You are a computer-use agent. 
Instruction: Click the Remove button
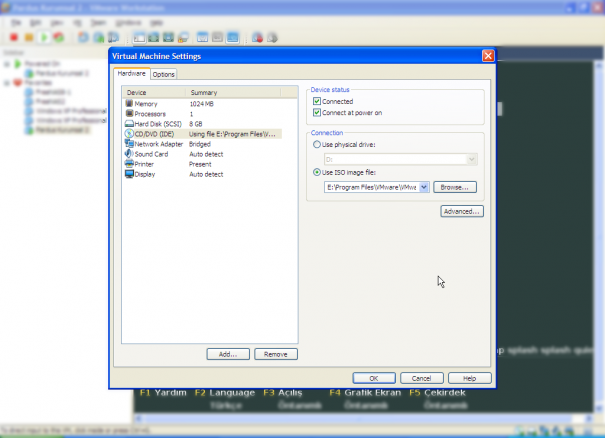pos(275,354)
